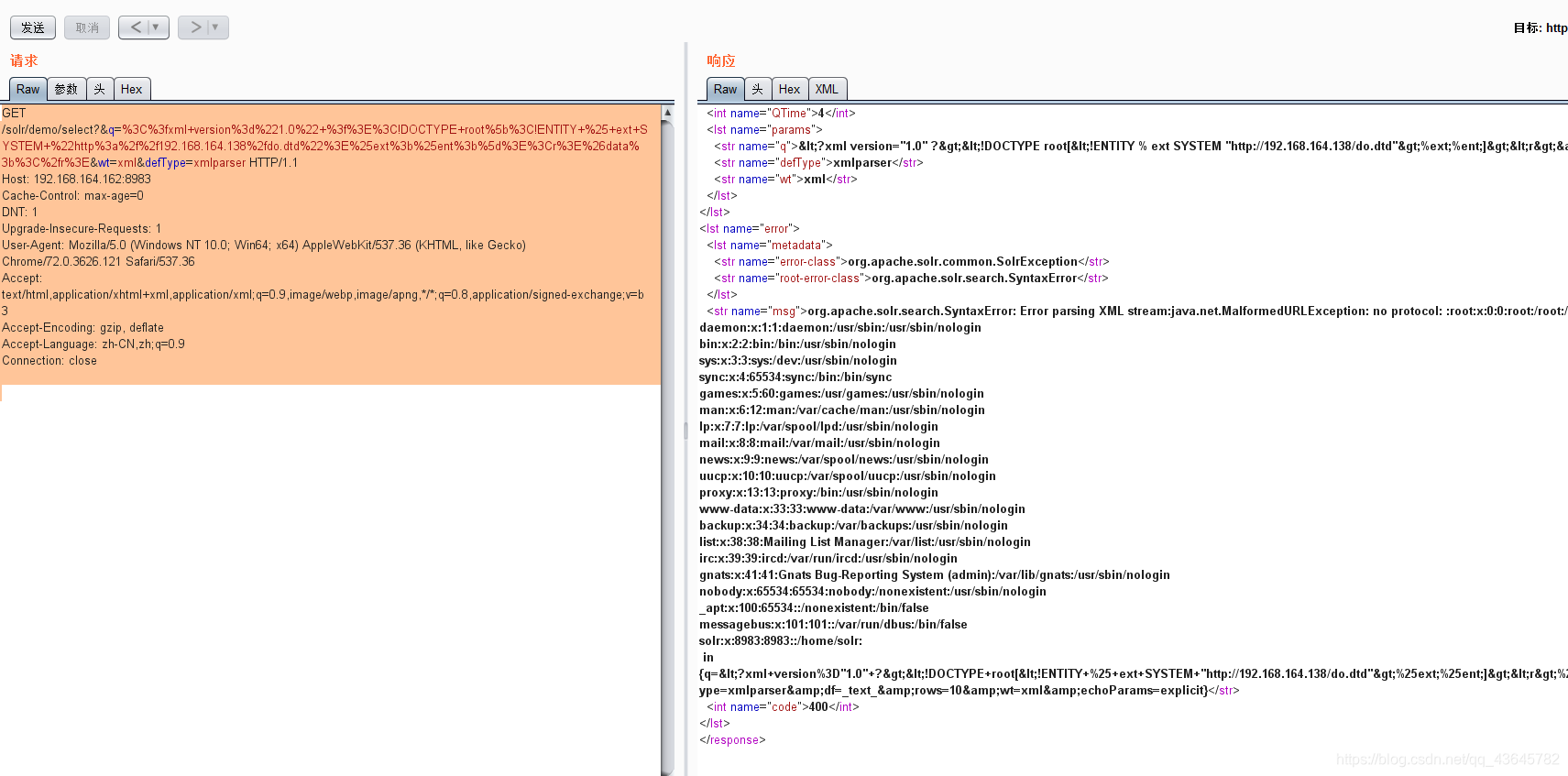Select the request Raw tab
The width and height of the screenshot is (1568, 776).
coord(27,89)
